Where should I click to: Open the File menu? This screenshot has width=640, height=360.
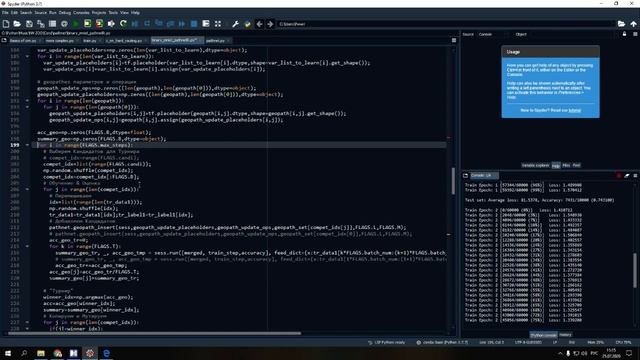point(5,13)
